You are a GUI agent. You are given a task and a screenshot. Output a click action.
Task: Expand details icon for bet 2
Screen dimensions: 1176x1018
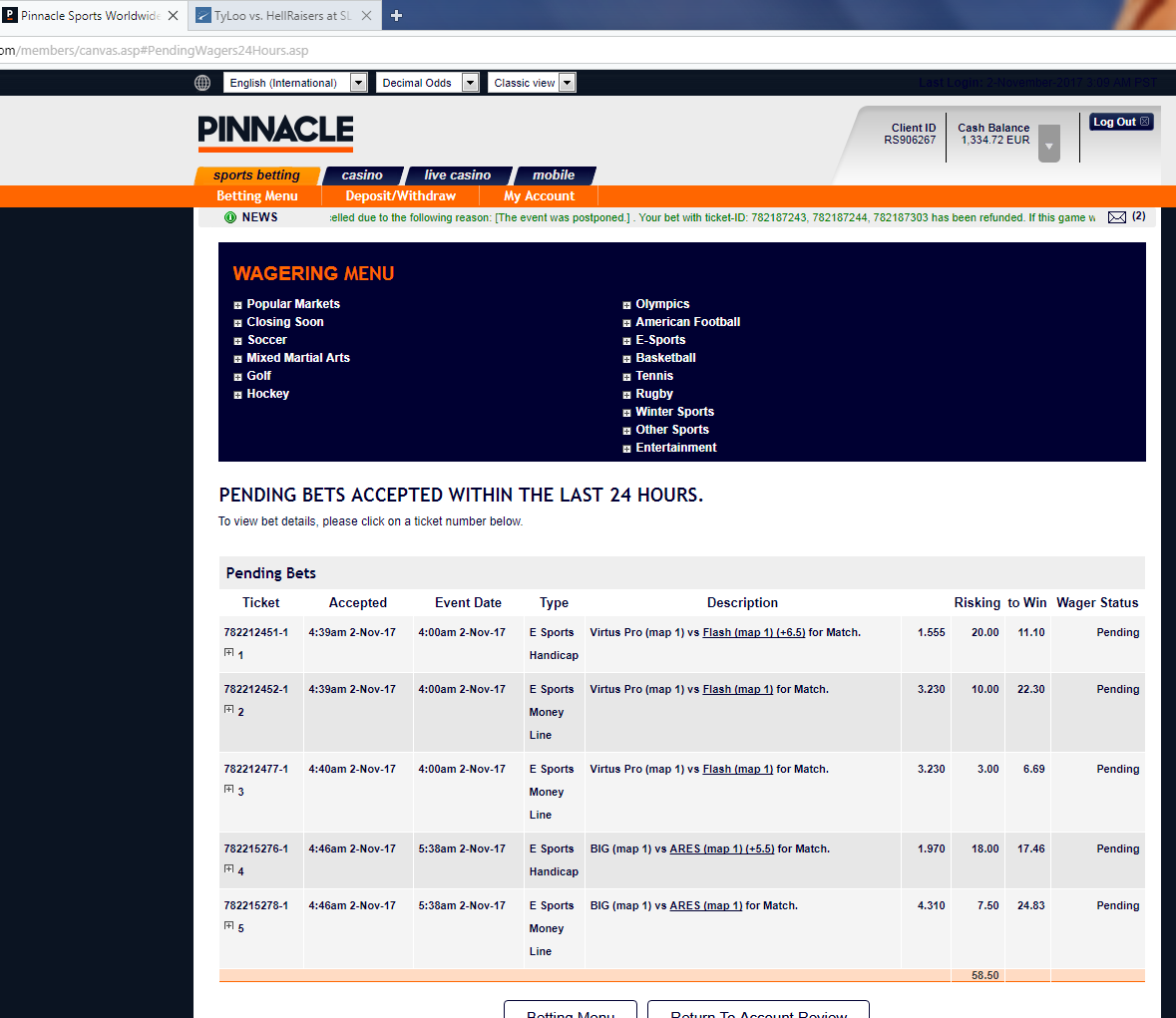(x=228, y=710)
